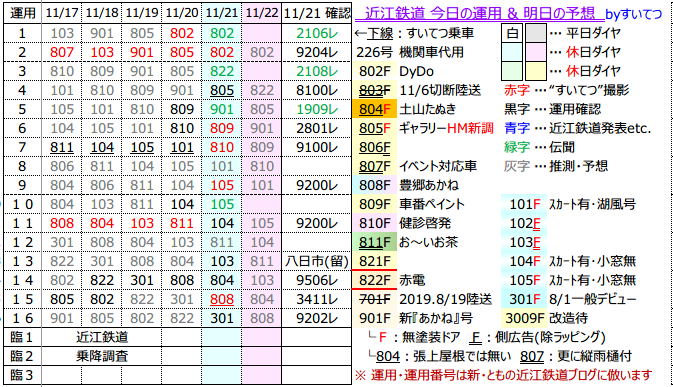Click the red footnote about 近江鉄道ブログ
This screenshot has width=673, height=387.
pos(504,375)
